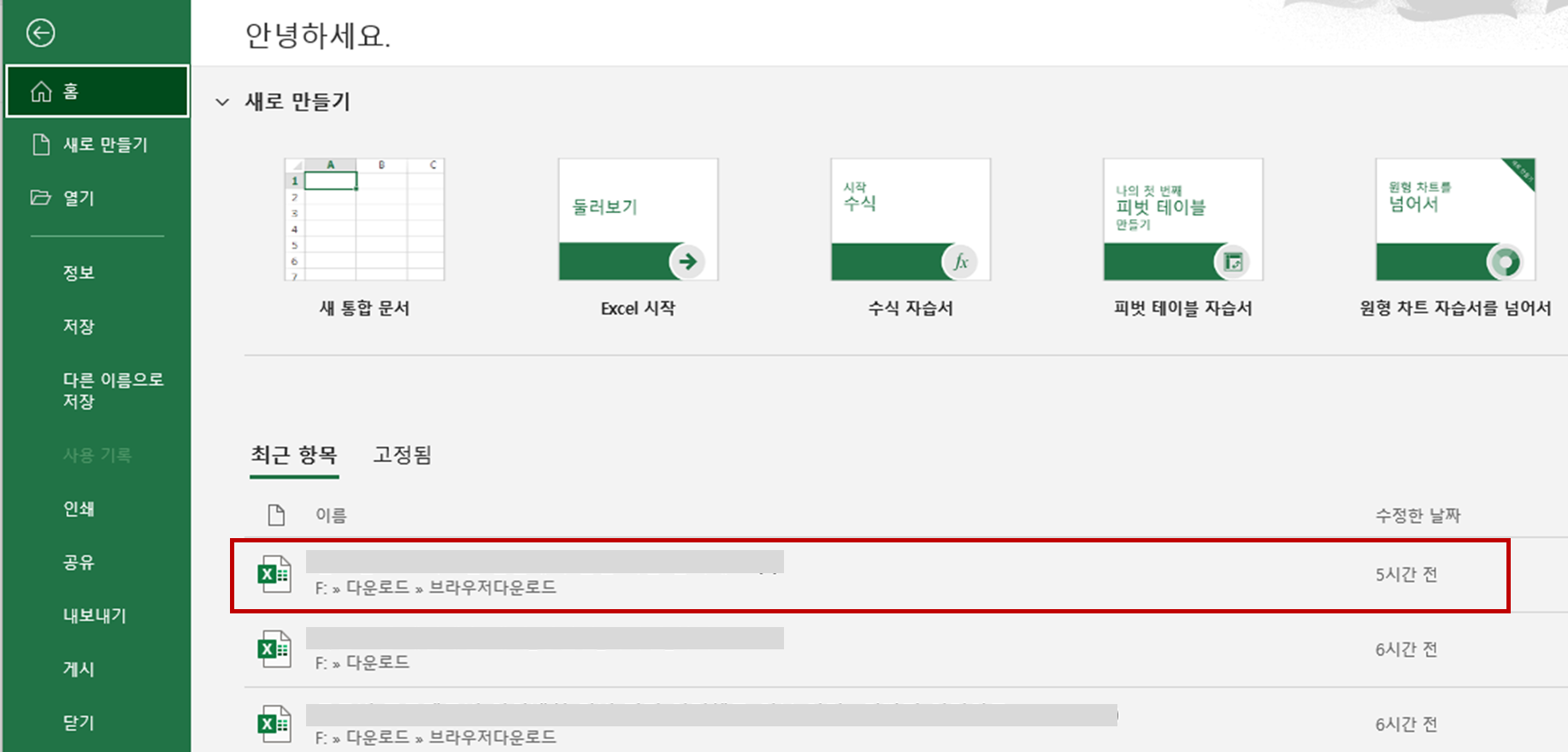Click the 새로 만들기 document icon in sidebar

coord(41,145)
